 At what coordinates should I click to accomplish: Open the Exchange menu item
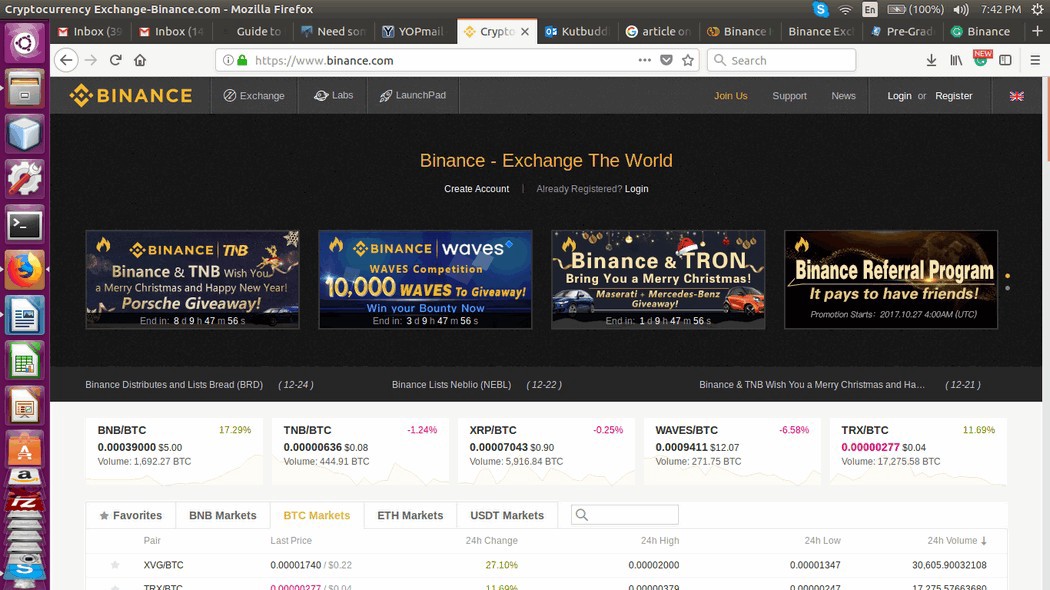tap(254, 96)
